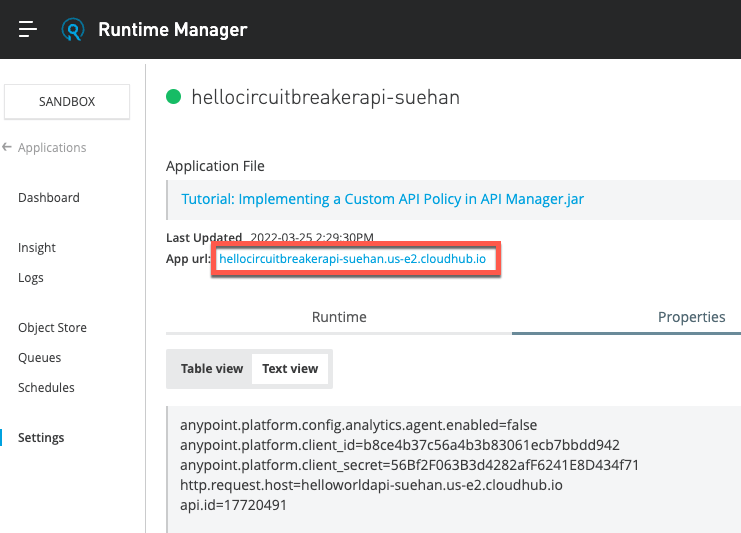
Task: Click the http.request.host property line
Action: click(371, 485)
